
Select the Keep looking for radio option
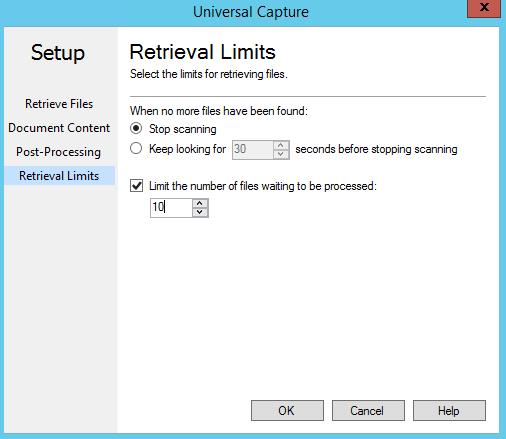click(x=136, y=148)
